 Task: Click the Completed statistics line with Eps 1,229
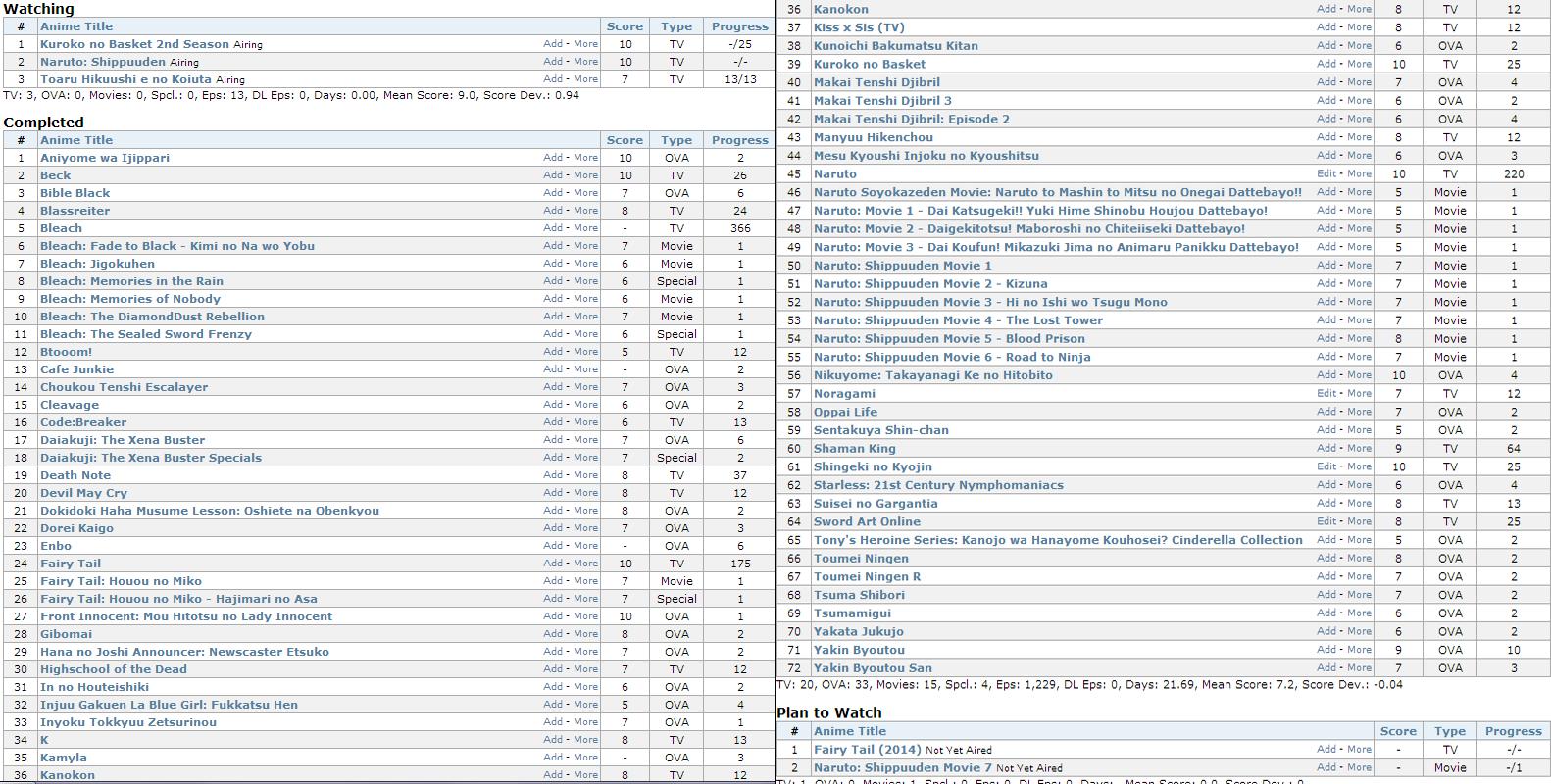1089,685
